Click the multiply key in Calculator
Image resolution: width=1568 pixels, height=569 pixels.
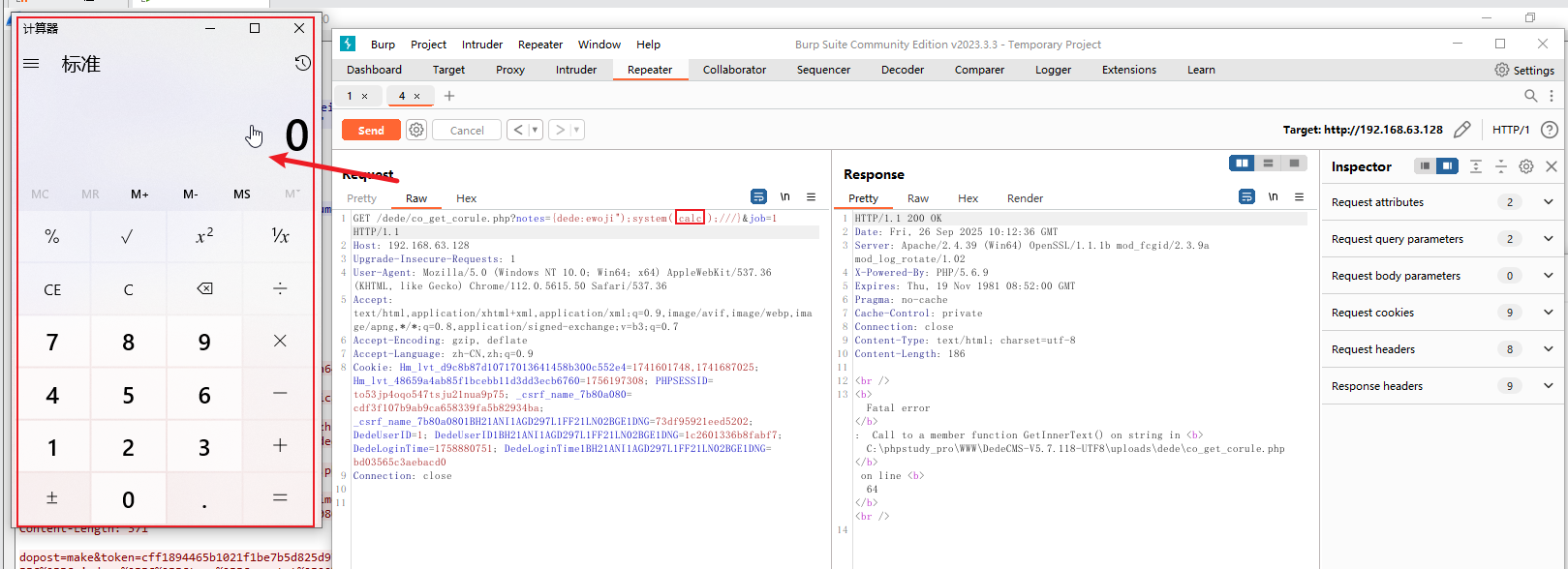(x=280, y=341)
